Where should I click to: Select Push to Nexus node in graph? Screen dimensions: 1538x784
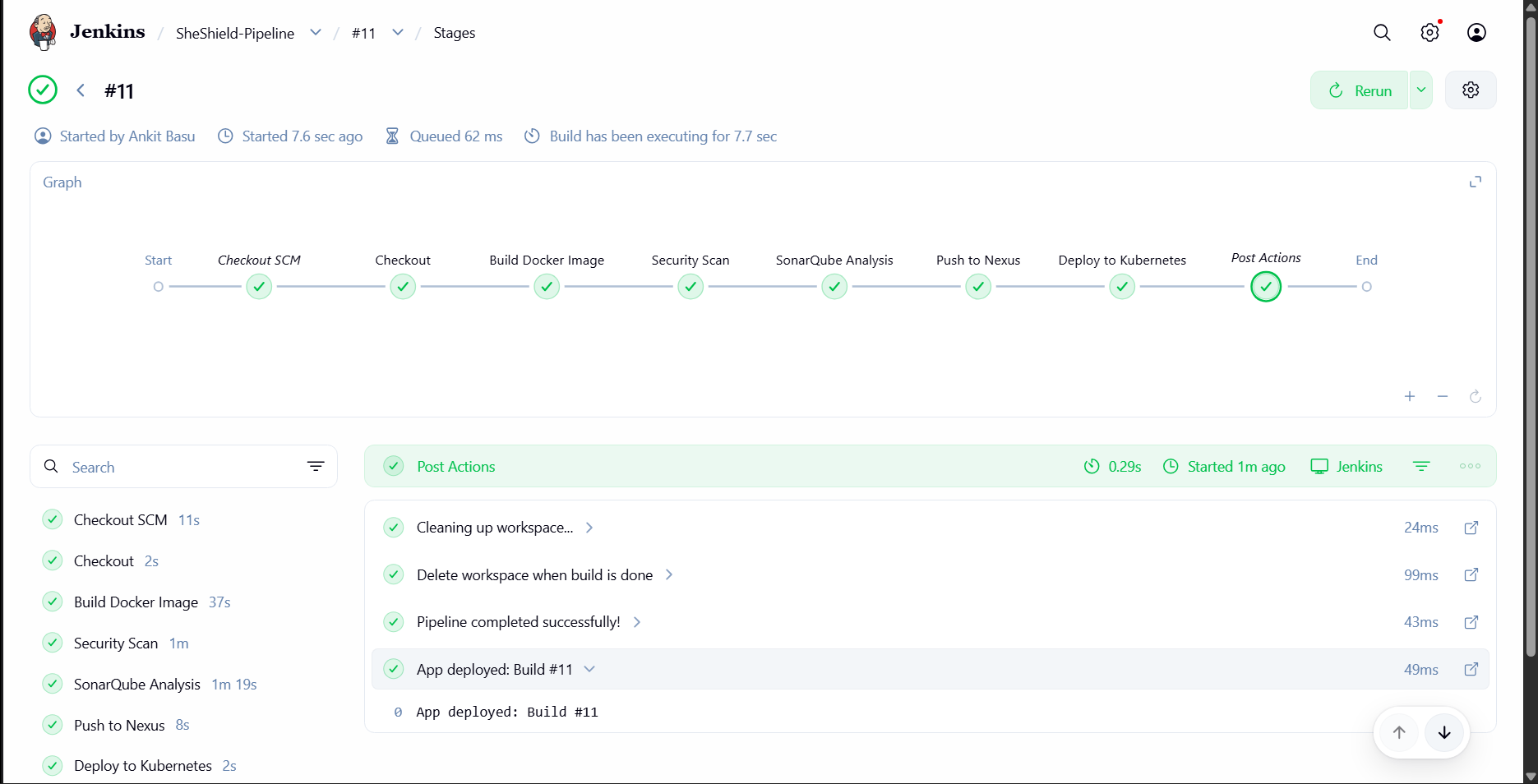tap(978, 287)
